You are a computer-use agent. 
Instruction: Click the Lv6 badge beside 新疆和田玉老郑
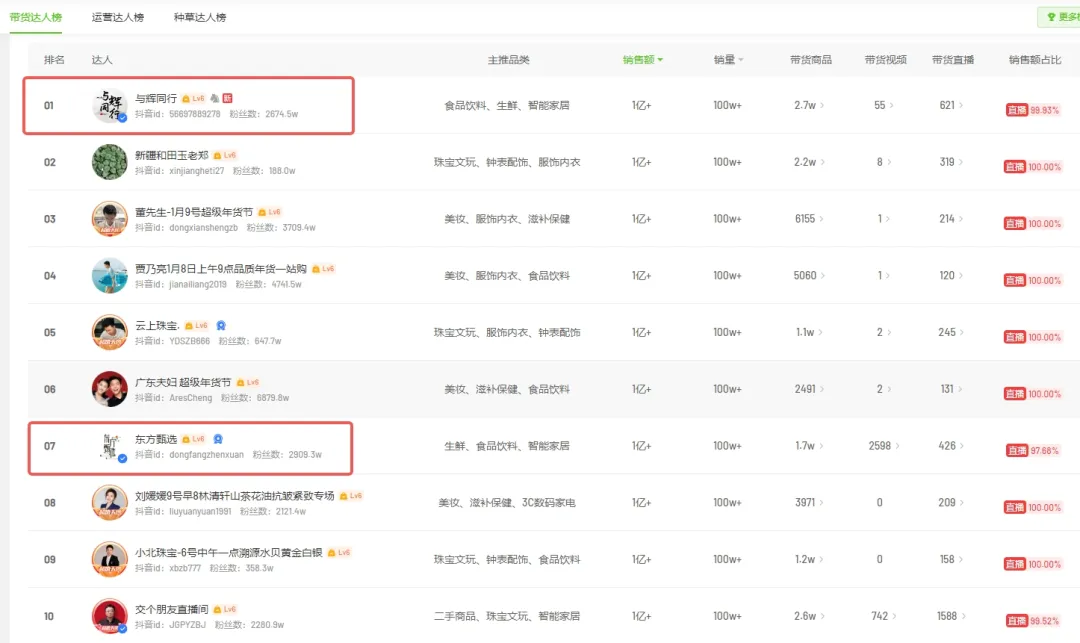click(x=225, y=156)
